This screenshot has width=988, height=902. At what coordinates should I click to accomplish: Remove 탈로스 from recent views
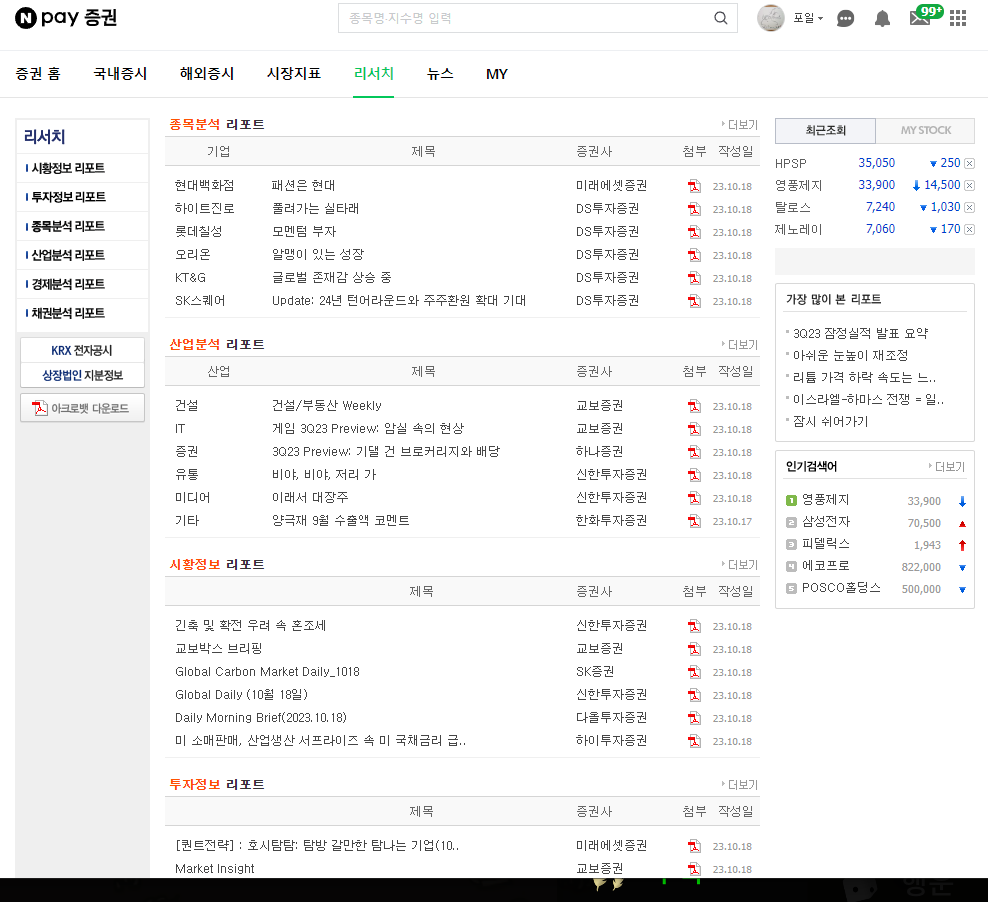pos(970,207)
